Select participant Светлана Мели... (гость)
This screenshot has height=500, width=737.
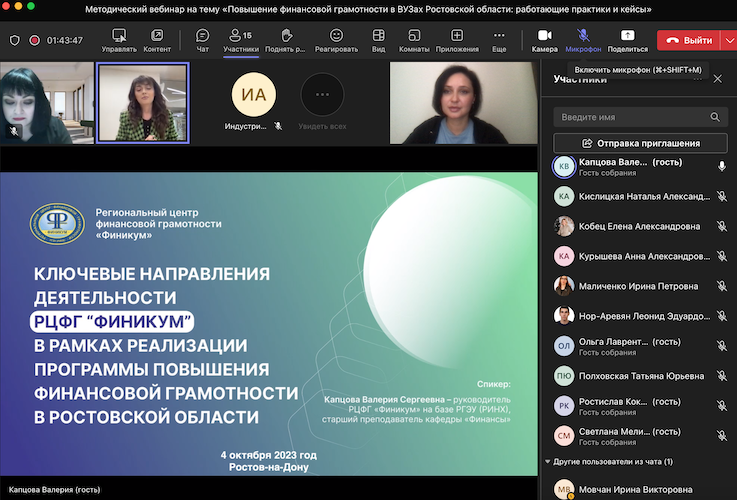(640, 436)
